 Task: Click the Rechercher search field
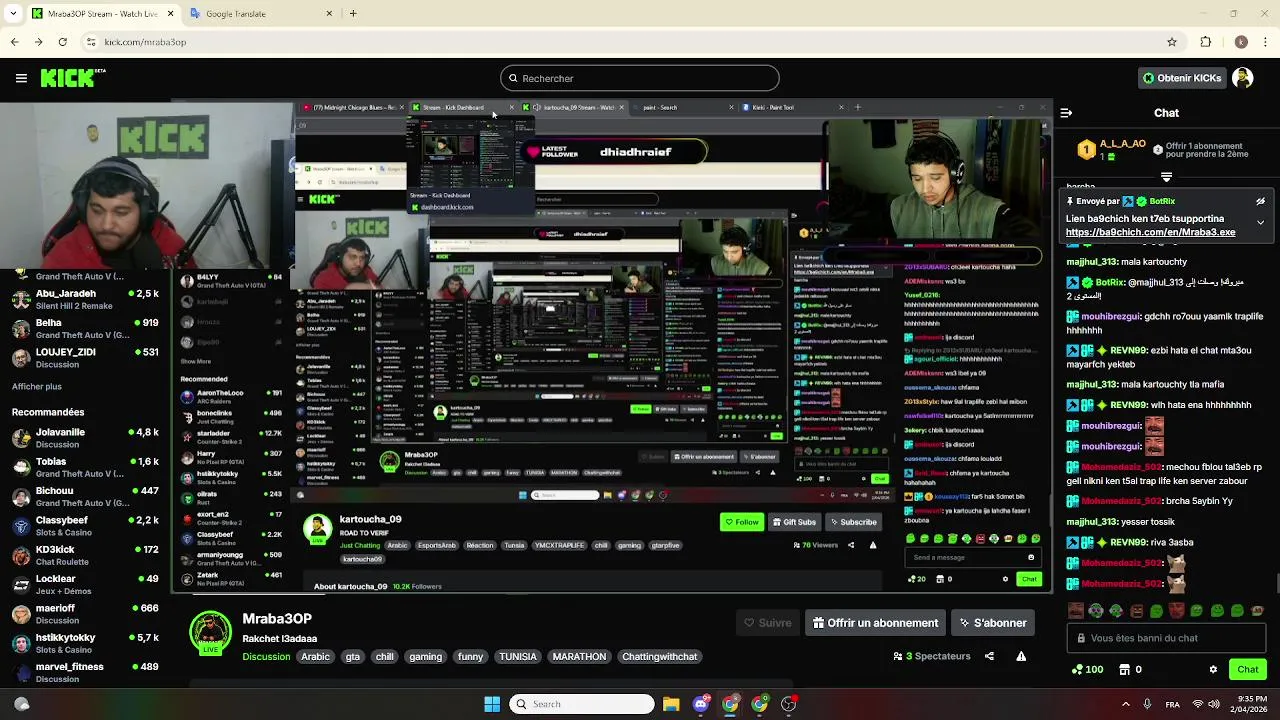640,78
